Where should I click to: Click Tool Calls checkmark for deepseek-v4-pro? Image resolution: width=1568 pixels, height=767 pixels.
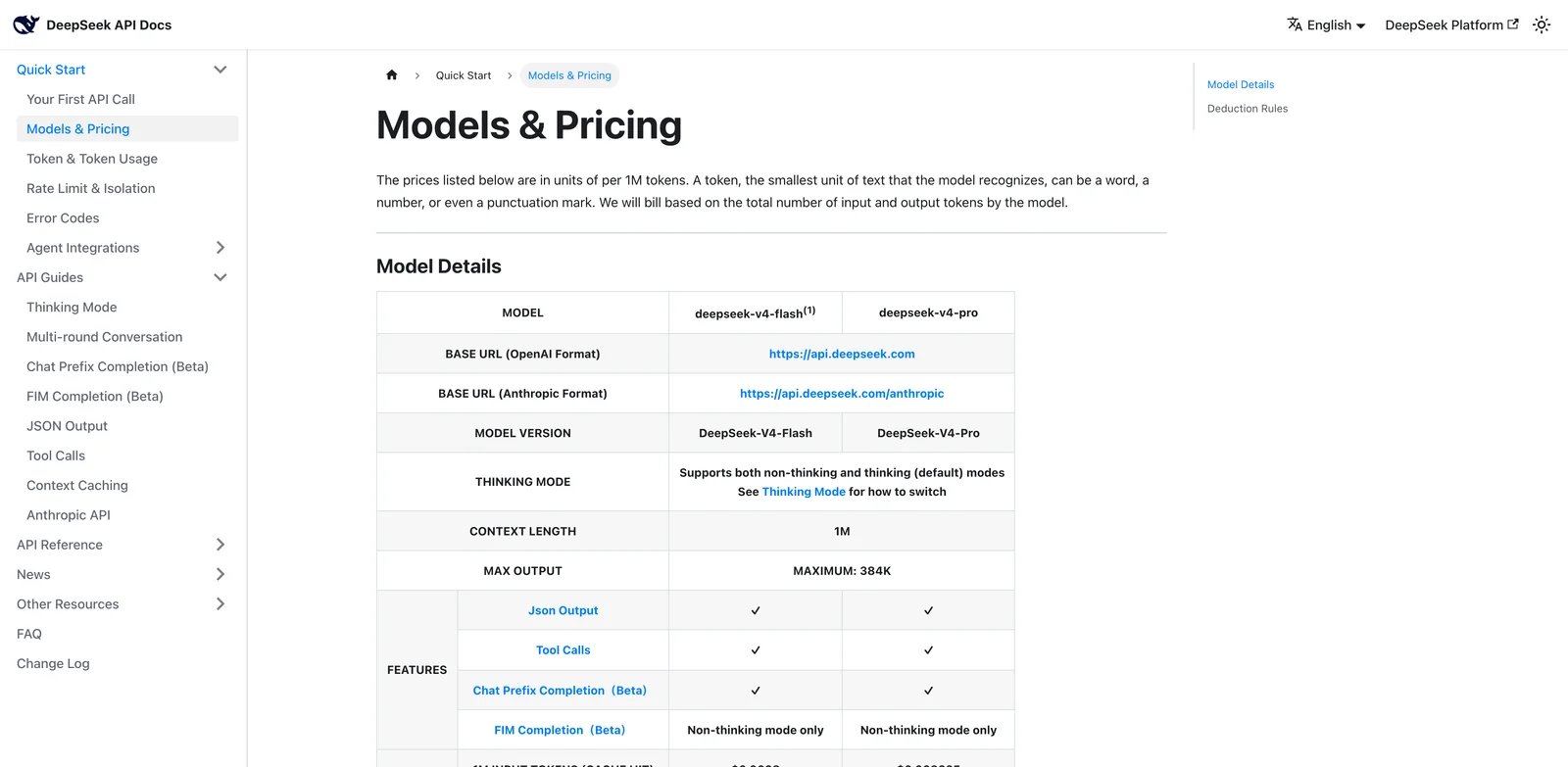928,650
